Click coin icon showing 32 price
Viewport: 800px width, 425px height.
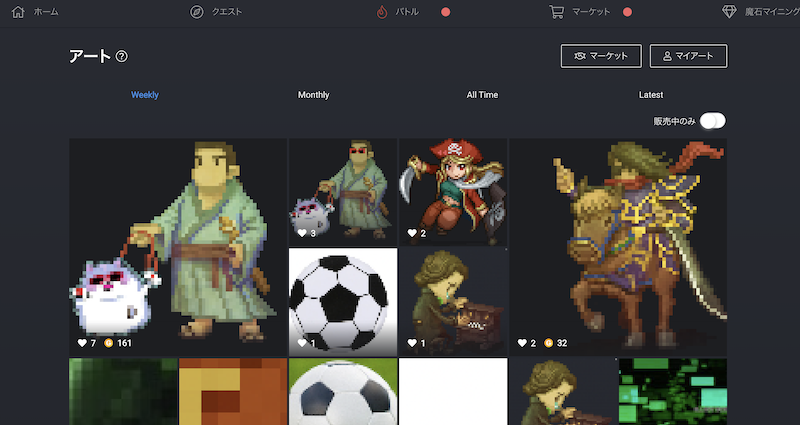pos(548,343)
